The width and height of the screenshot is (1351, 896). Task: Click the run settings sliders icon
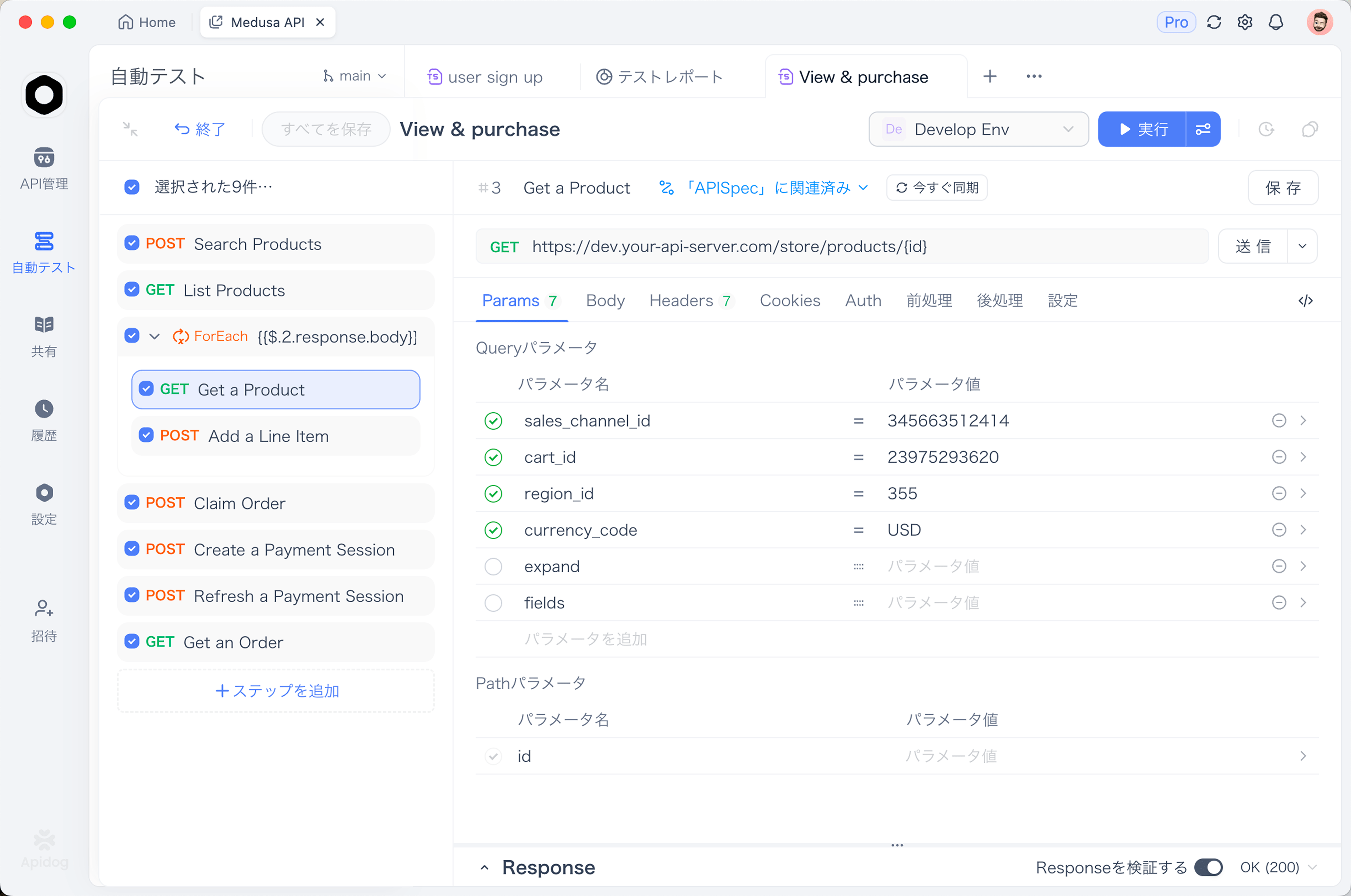[x=1203, y=129]
